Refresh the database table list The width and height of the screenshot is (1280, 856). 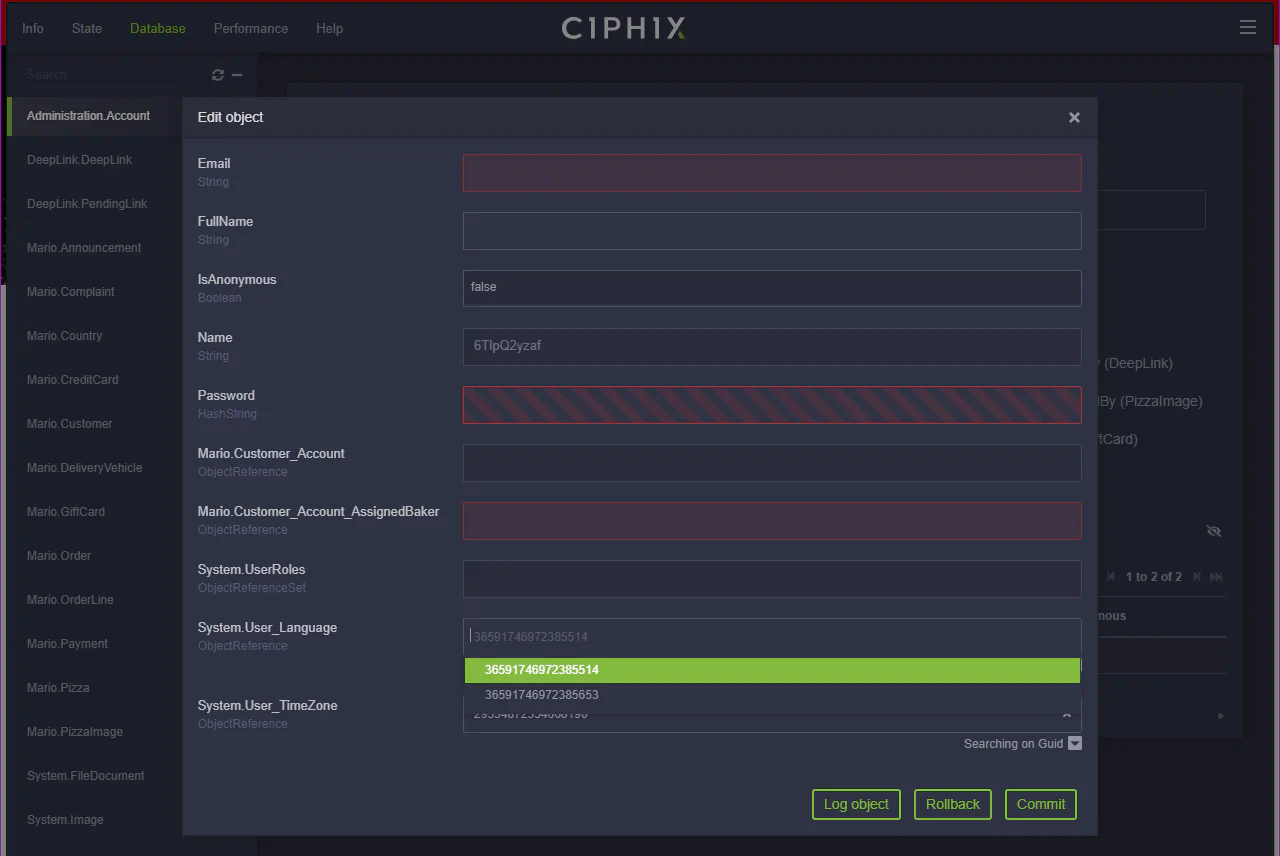tap(217, 74)
